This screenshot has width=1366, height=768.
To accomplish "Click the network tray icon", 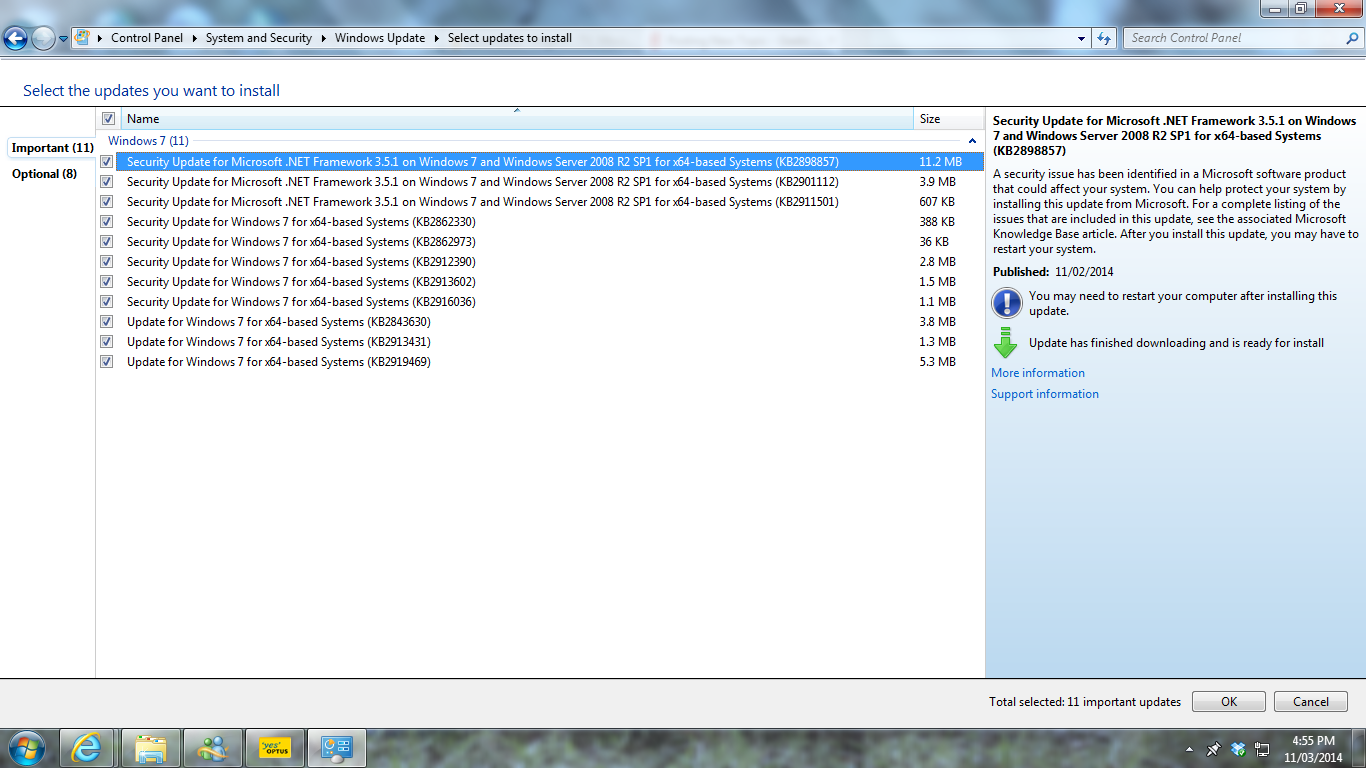I will [1262, 748].
